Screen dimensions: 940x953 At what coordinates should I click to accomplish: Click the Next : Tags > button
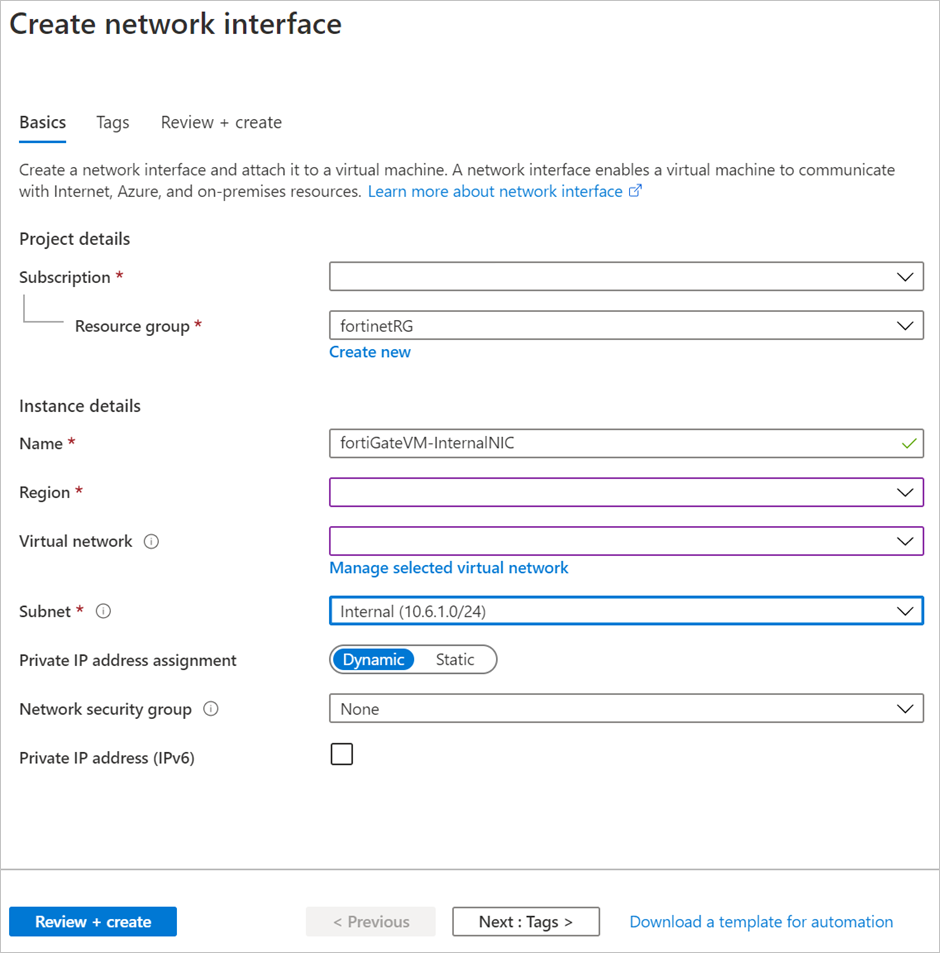(x=526, y=922)
